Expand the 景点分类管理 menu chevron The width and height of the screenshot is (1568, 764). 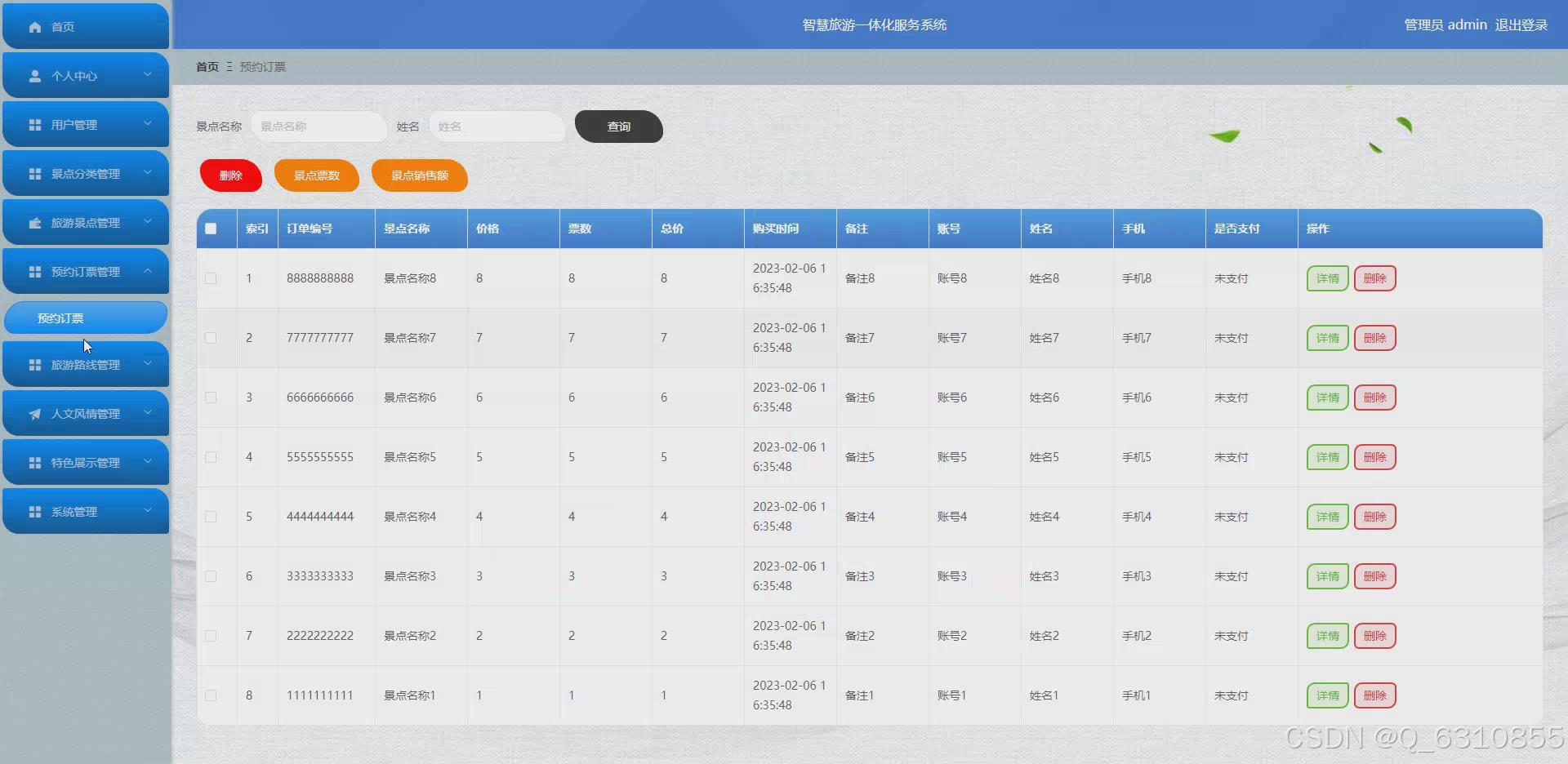click(x=148, y=172)
